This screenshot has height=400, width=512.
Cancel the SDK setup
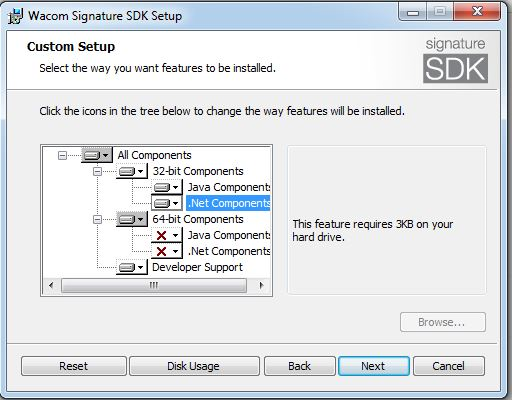[449, 366]
